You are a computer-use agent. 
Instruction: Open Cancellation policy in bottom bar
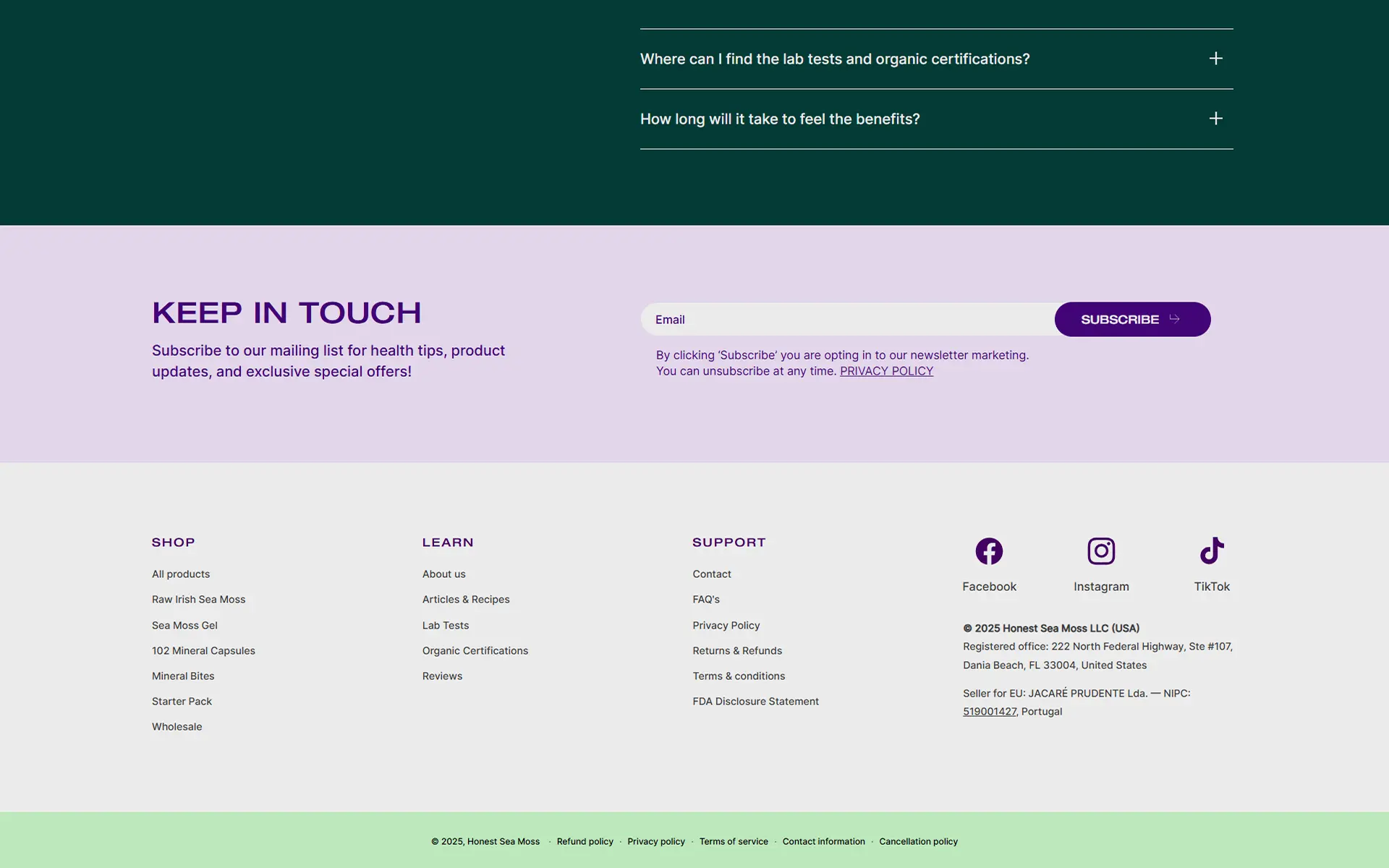(x=918, y=841)
